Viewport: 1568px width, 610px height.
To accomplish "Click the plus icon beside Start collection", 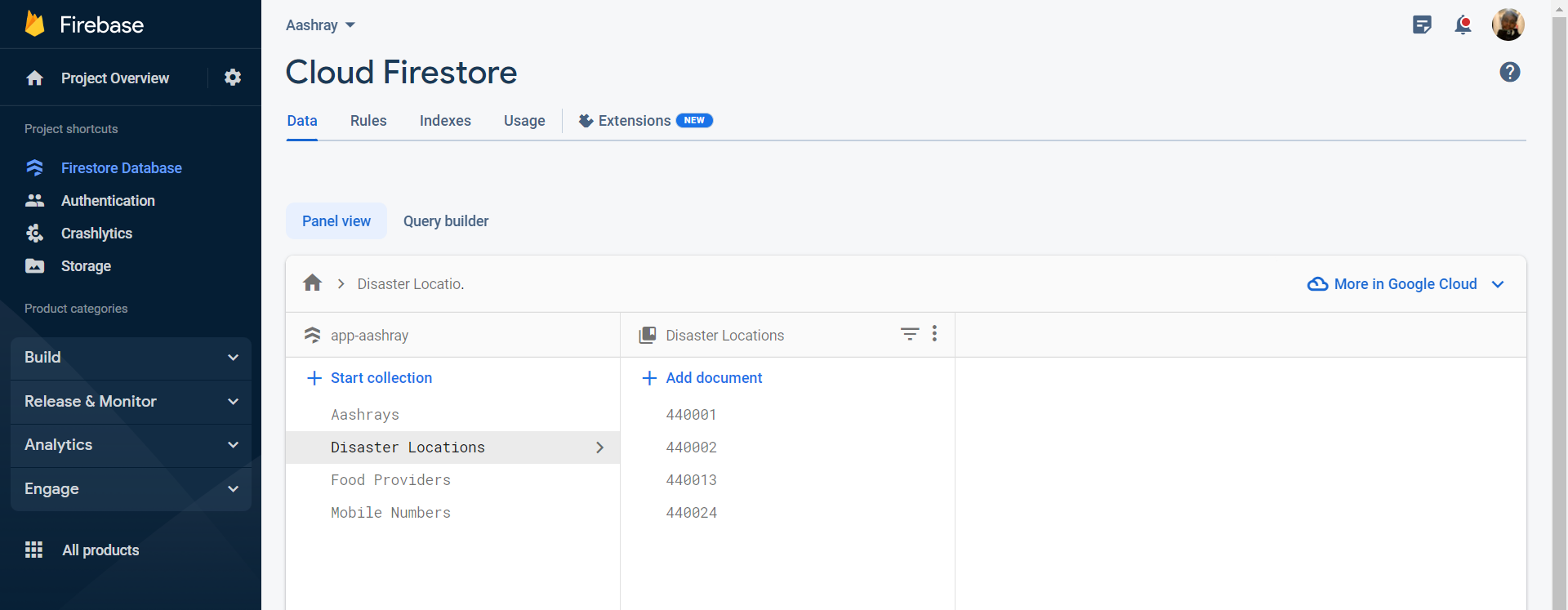I will [x=314, y=378].
